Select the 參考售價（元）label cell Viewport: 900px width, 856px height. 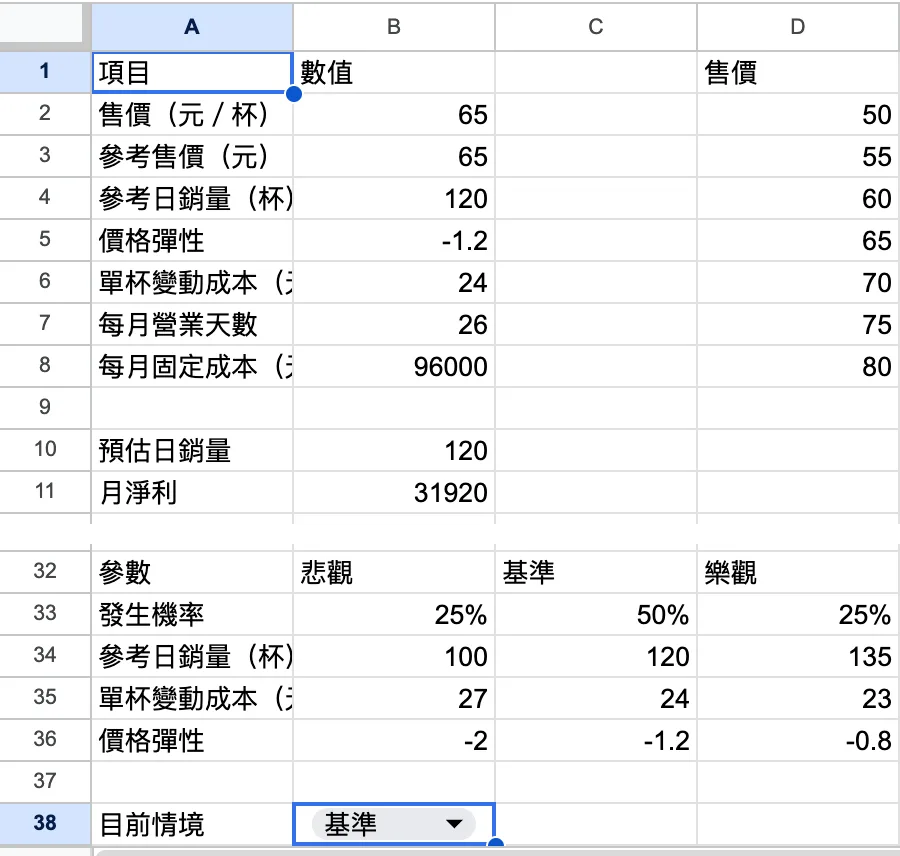[x=192, y=156]
